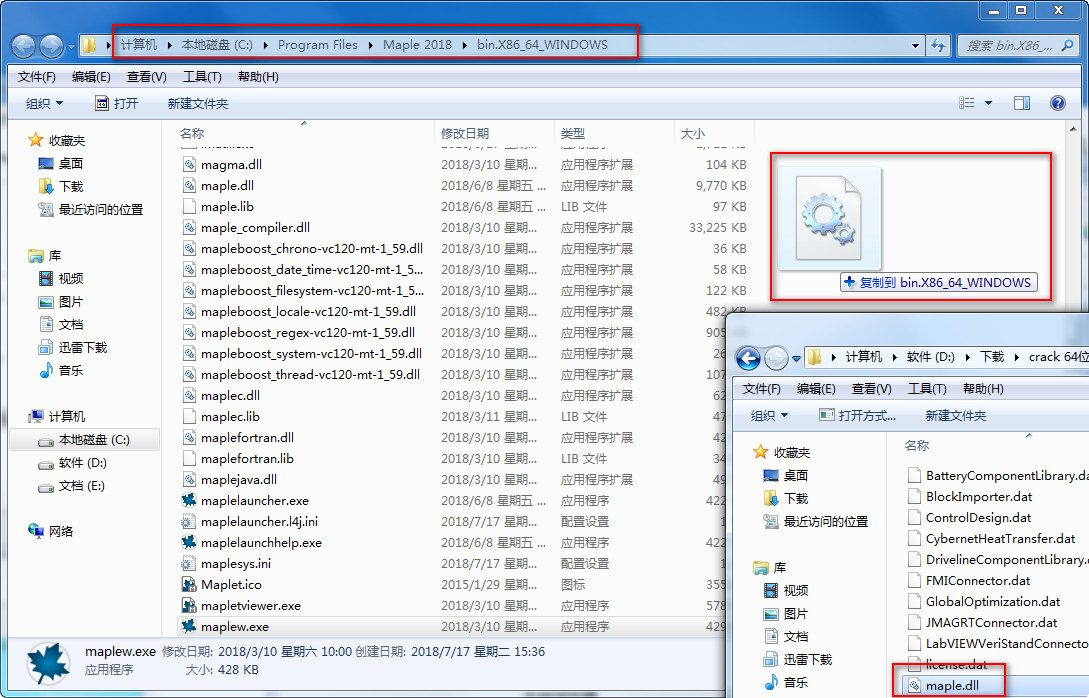Select maple.dll in the crack window

[x=952, y=685]
